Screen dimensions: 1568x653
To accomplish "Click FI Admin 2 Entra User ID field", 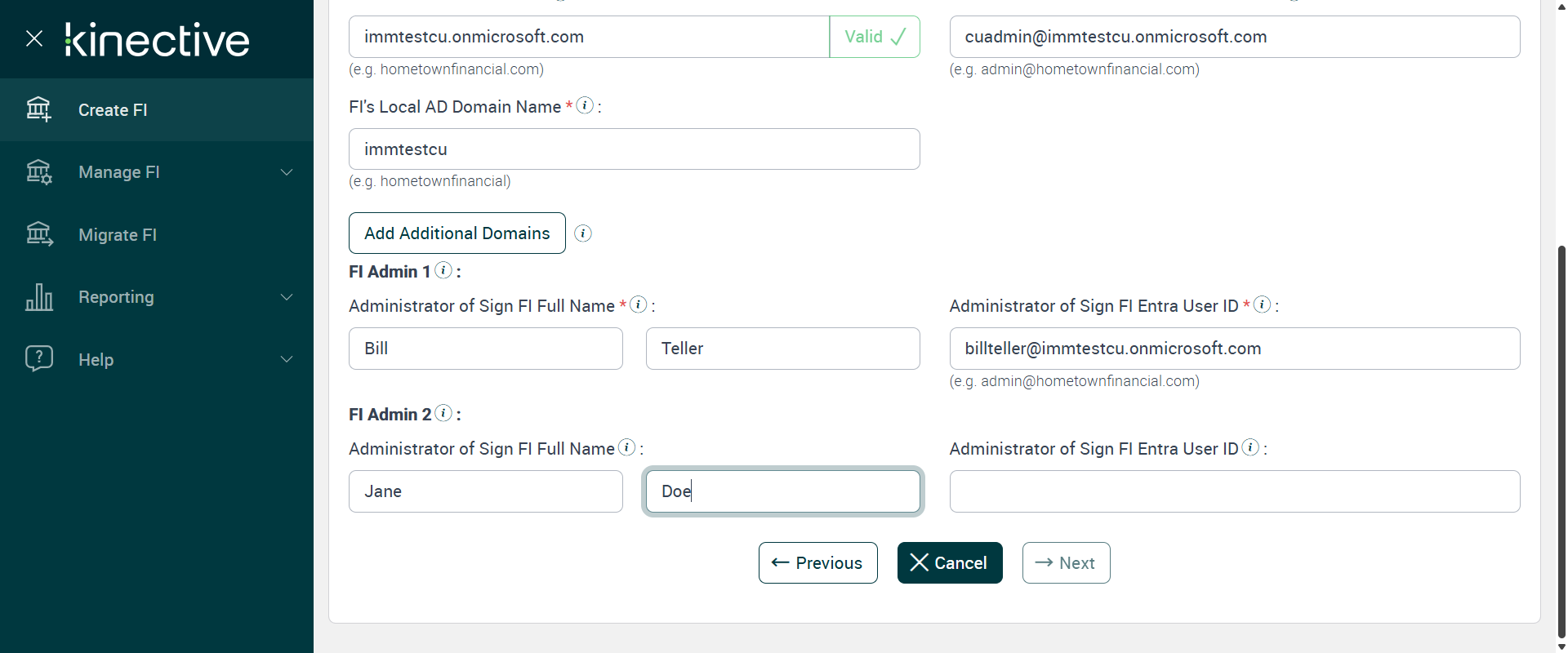I will pos(1234,491).
